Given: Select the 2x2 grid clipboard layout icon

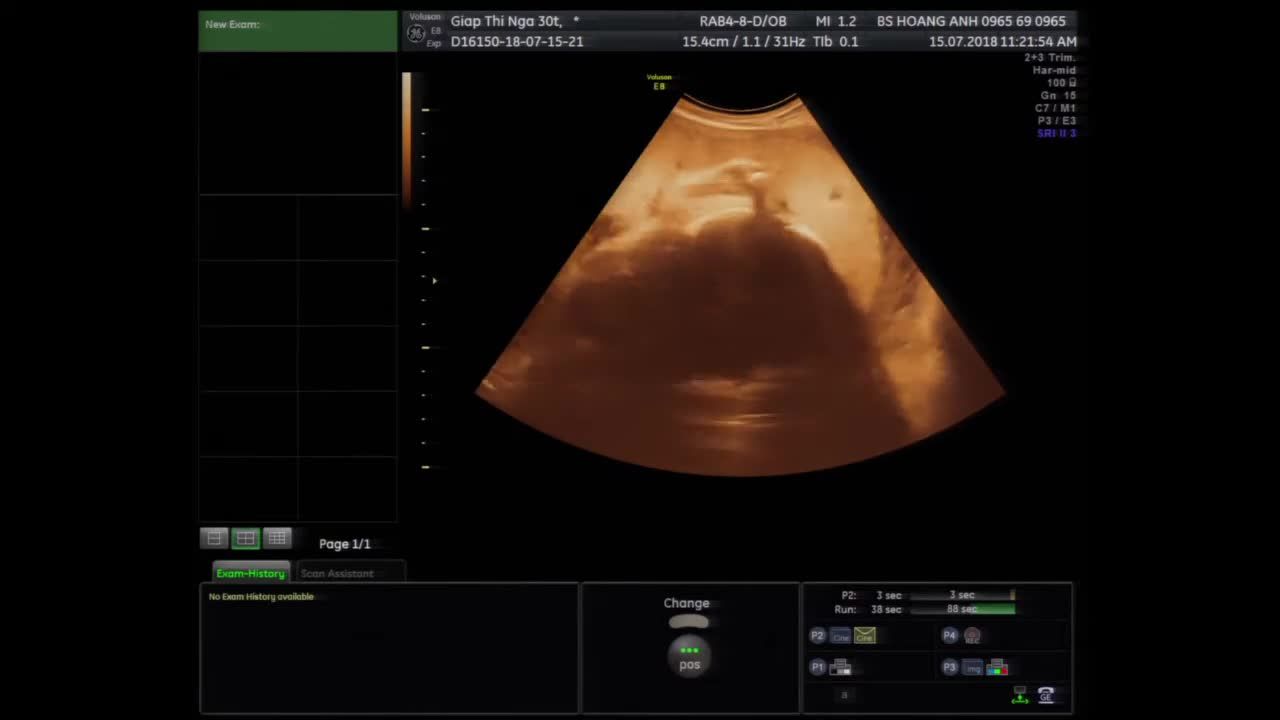Looking at the screenshot, I should click(x=245, y=538).
